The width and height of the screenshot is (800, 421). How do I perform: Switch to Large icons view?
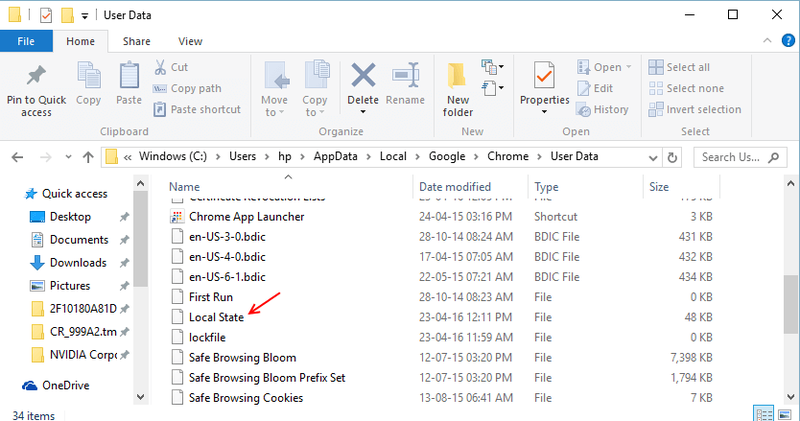click(x=785, y=414)
